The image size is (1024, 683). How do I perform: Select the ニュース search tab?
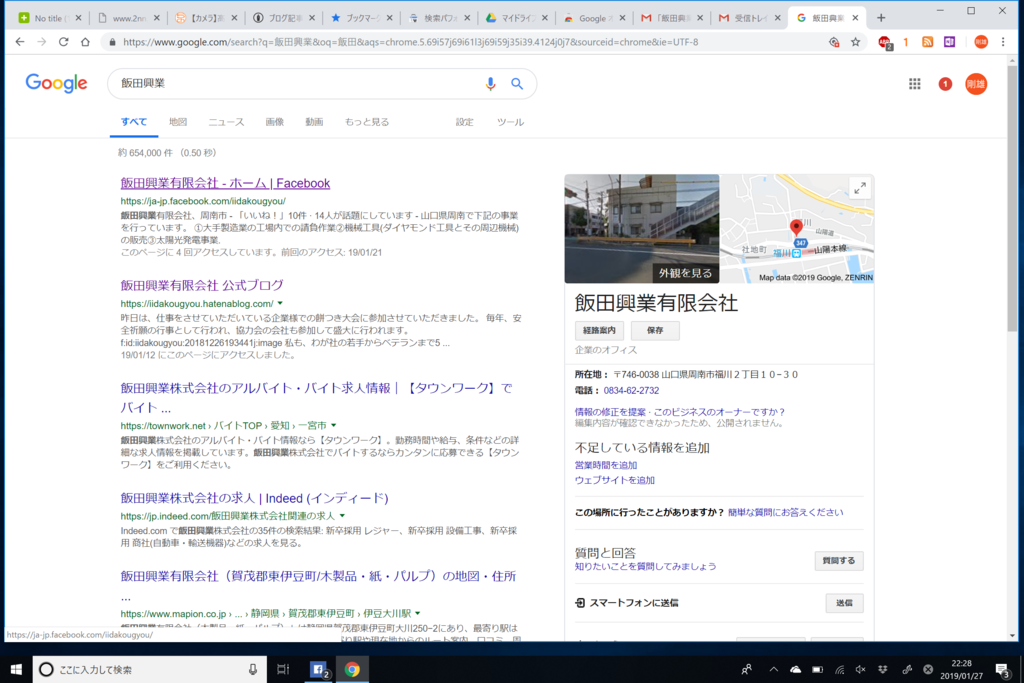(226, 122)
